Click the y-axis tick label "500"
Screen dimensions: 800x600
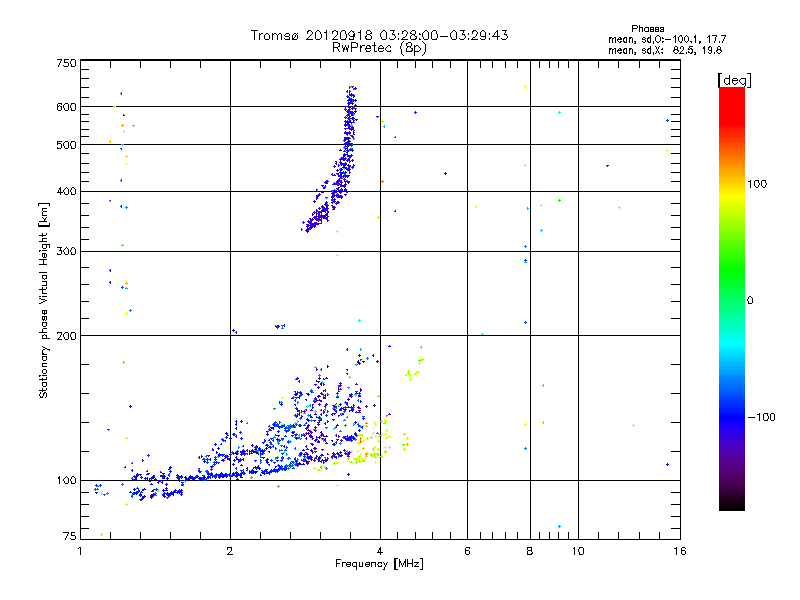[66, 145]
